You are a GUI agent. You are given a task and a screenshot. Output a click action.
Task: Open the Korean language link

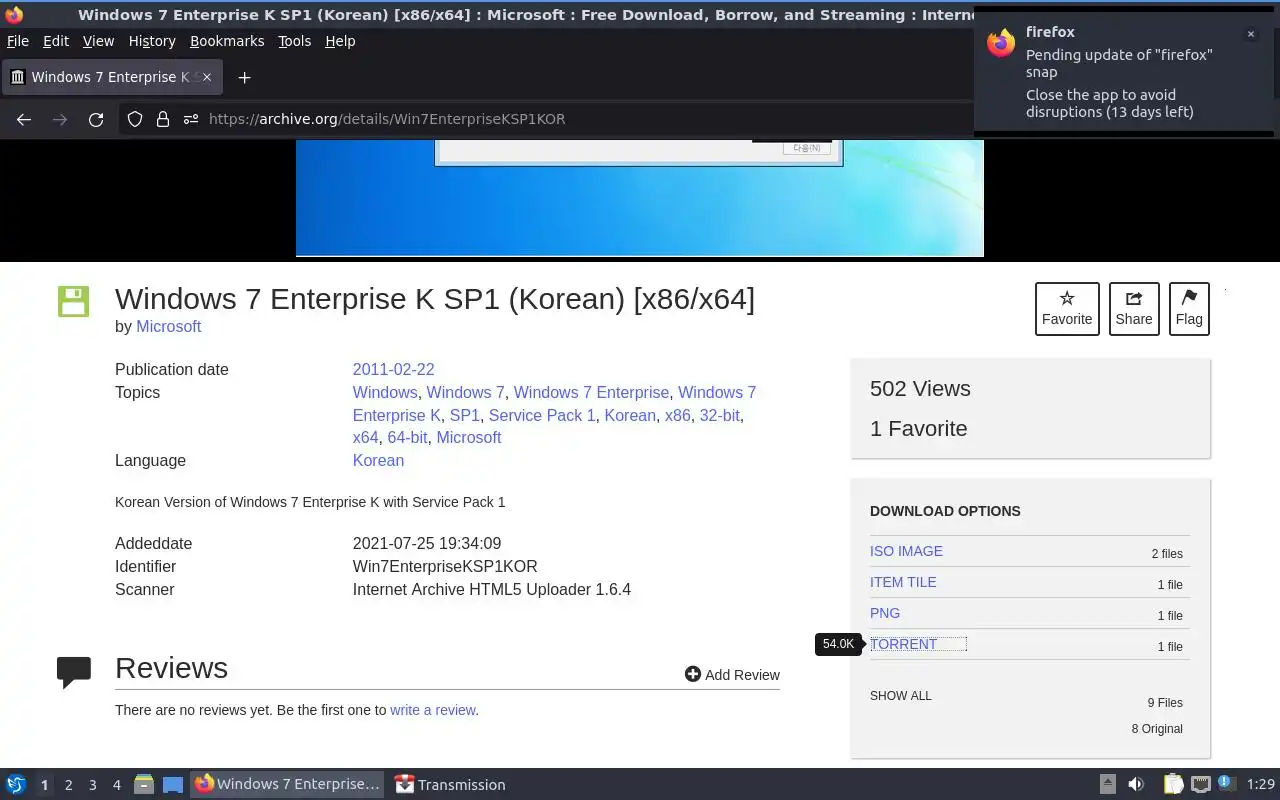pyautogui.click(x=378, y=461)
